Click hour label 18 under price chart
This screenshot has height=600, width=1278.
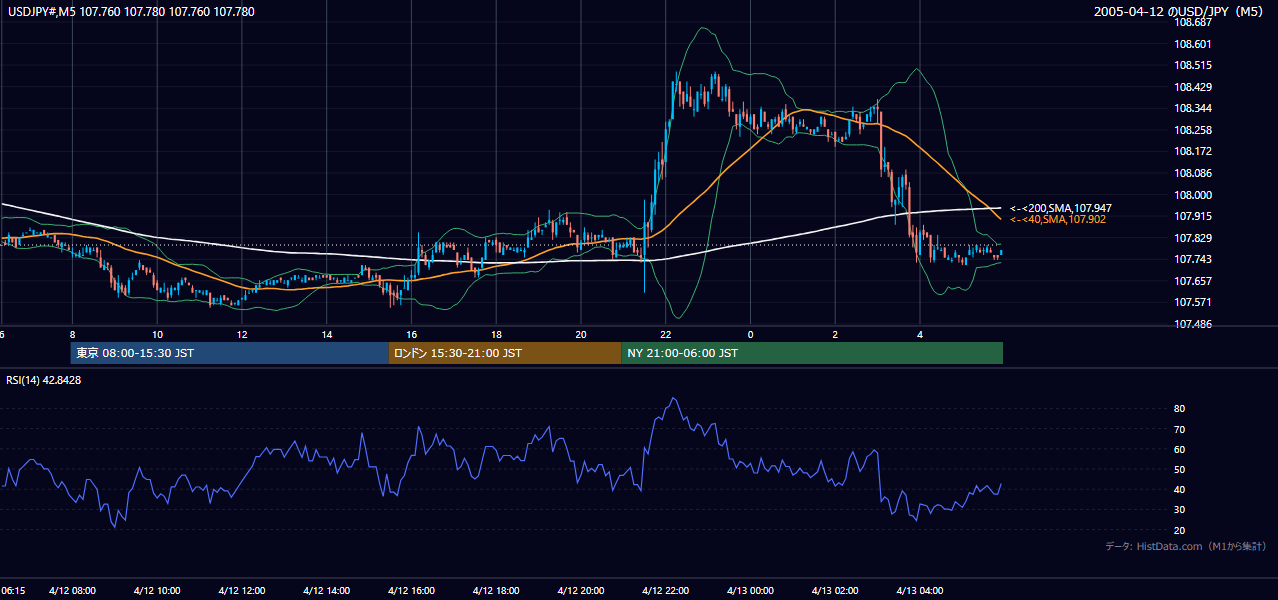point(496,334)
